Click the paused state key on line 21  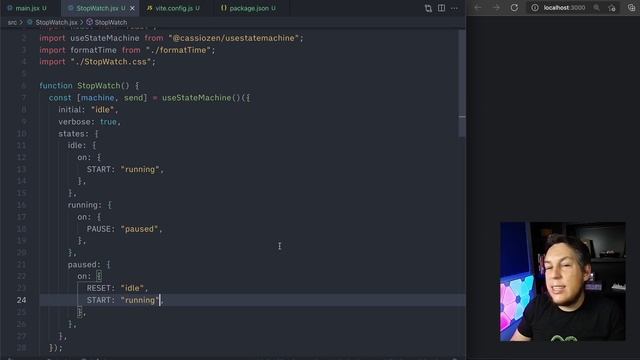[83, 264]
